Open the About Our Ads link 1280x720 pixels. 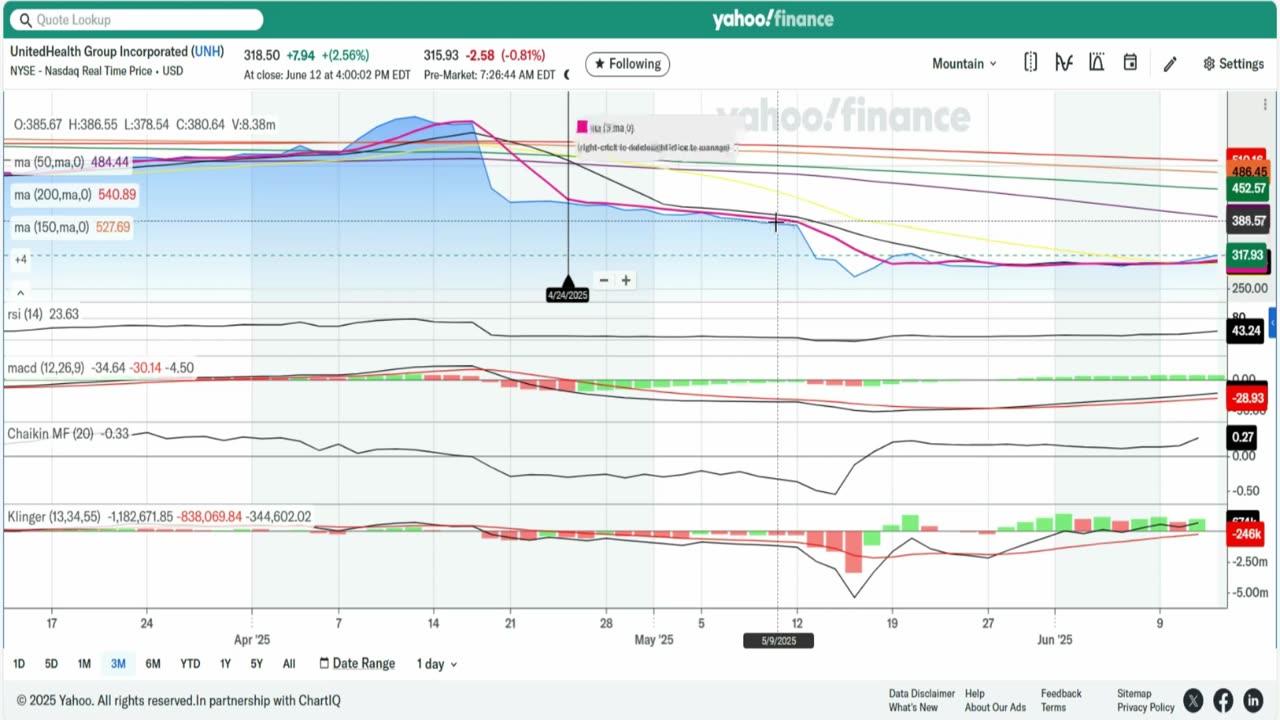click(x=995, y=707)
